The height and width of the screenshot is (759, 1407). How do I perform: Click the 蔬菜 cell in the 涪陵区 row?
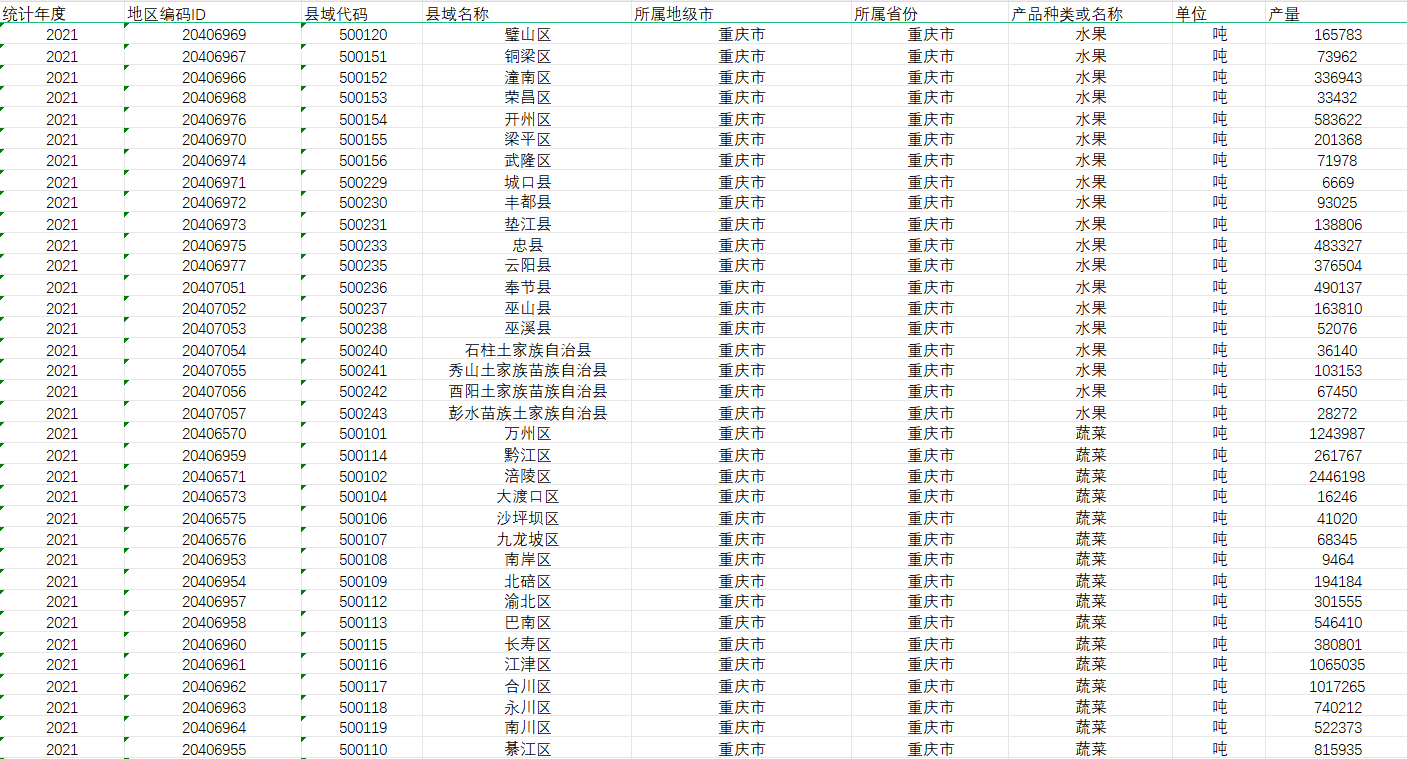tap(1090, 477)
